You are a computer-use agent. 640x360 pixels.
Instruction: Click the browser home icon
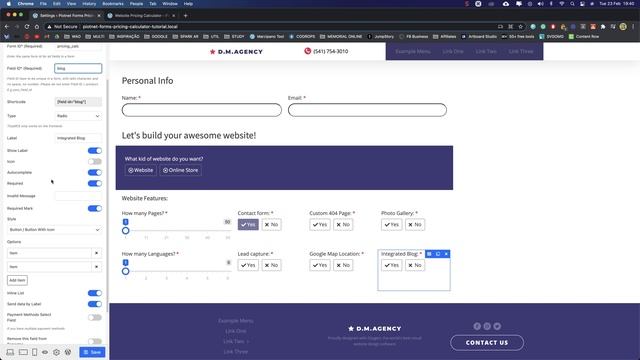(x=37, y=27)
